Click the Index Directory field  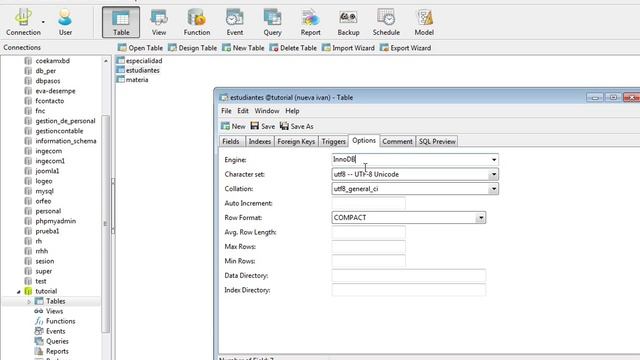coord(409,290)
